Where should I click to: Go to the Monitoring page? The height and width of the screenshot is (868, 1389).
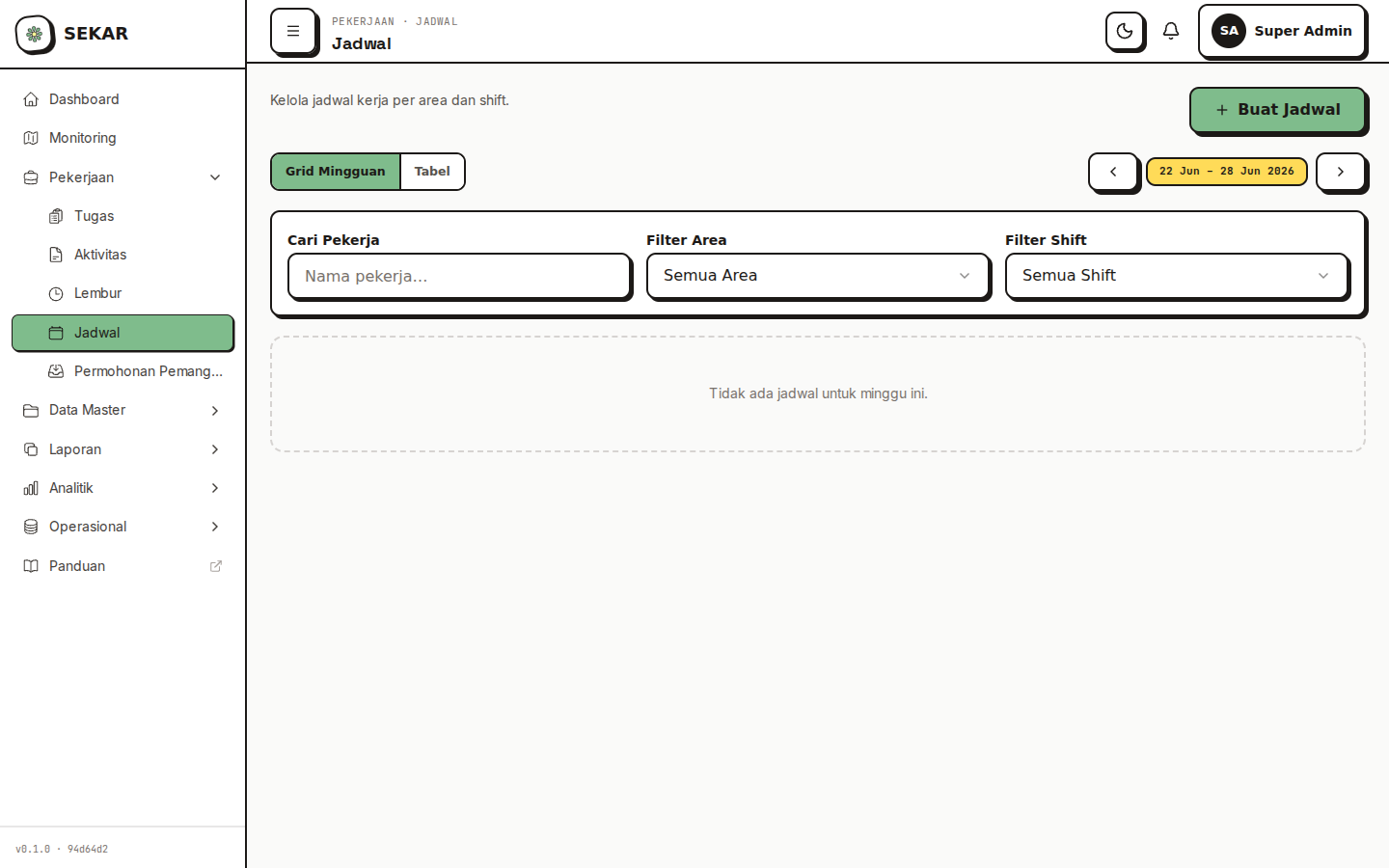(123, 138)
